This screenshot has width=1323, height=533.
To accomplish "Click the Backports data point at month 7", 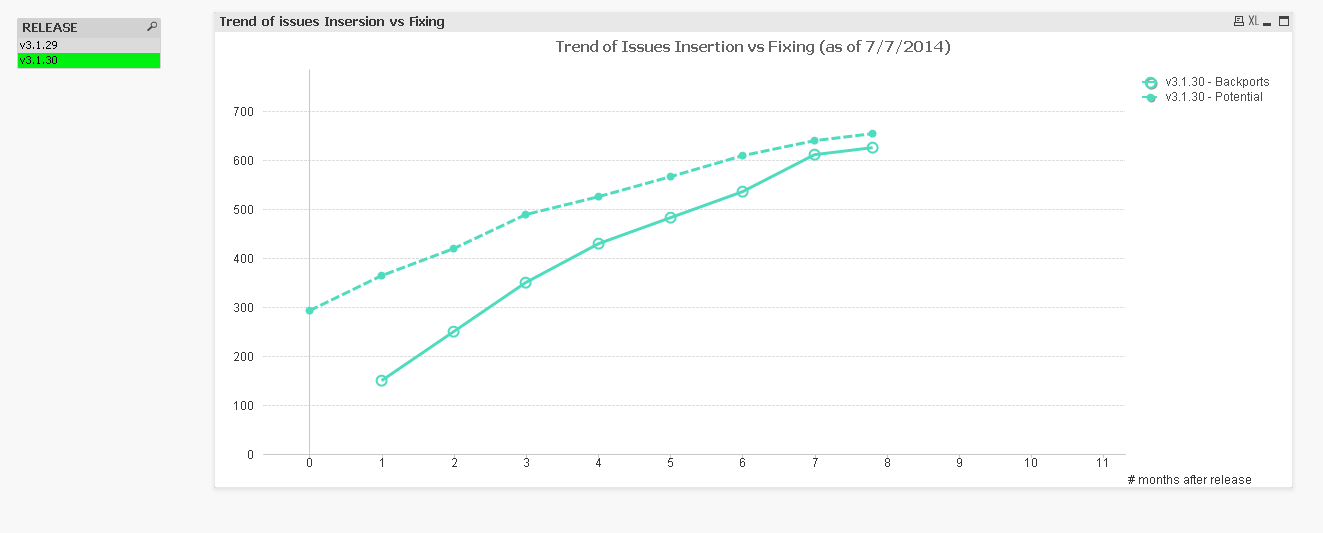I will click(x=814, y=154).
